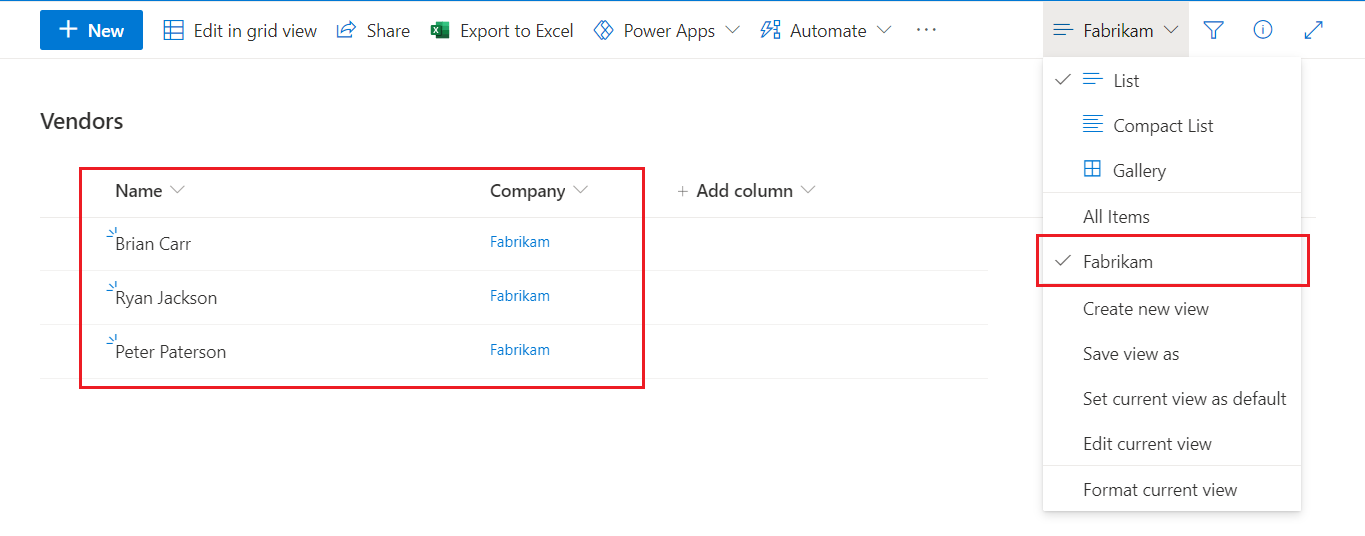Click the blue New button
Screen dimensions: 1365x536
(91, 30)
